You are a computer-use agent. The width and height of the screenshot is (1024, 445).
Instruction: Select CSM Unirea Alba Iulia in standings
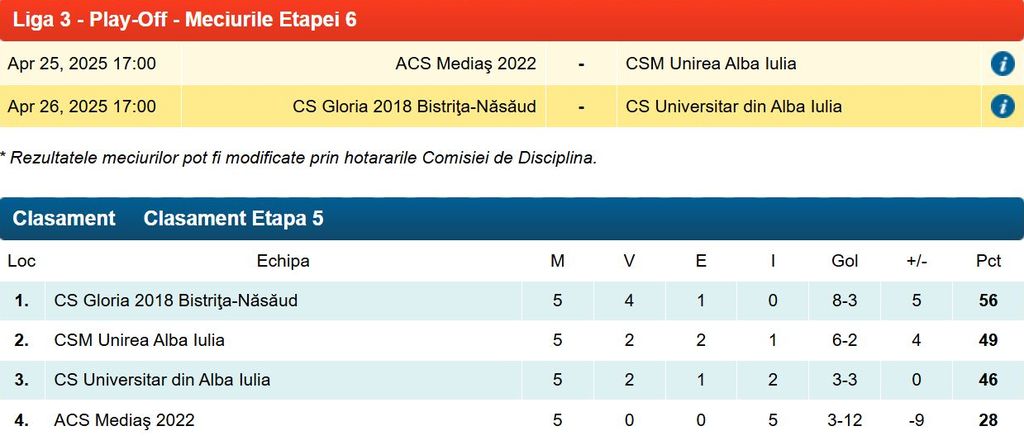point(139,340)
